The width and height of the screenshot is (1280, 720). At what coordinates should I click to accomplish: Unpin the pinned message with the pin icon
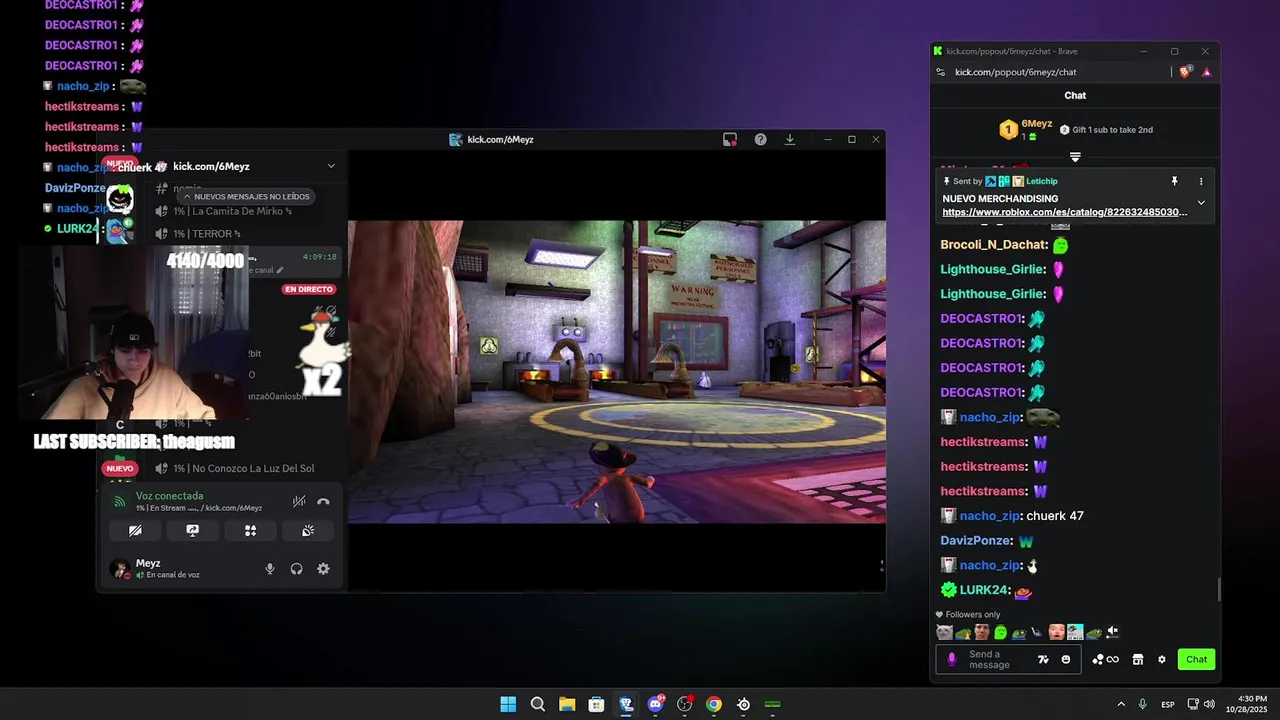tap(1175, 181)
